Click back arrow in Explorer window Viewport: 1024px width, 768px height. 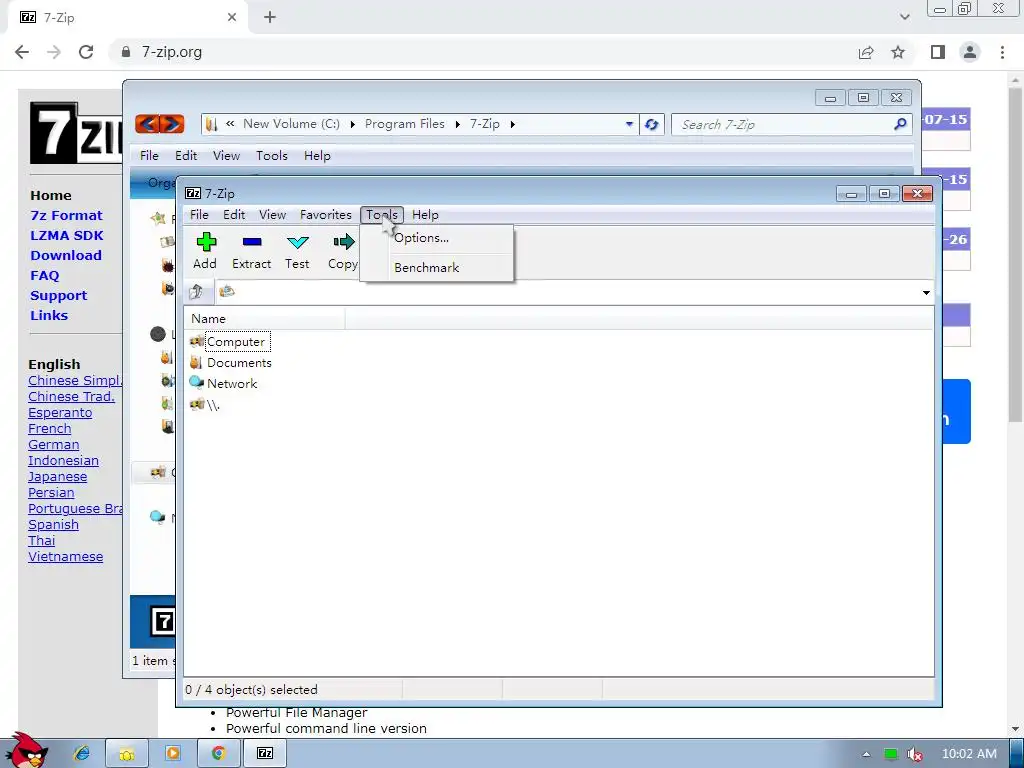(x=148, y=123)
